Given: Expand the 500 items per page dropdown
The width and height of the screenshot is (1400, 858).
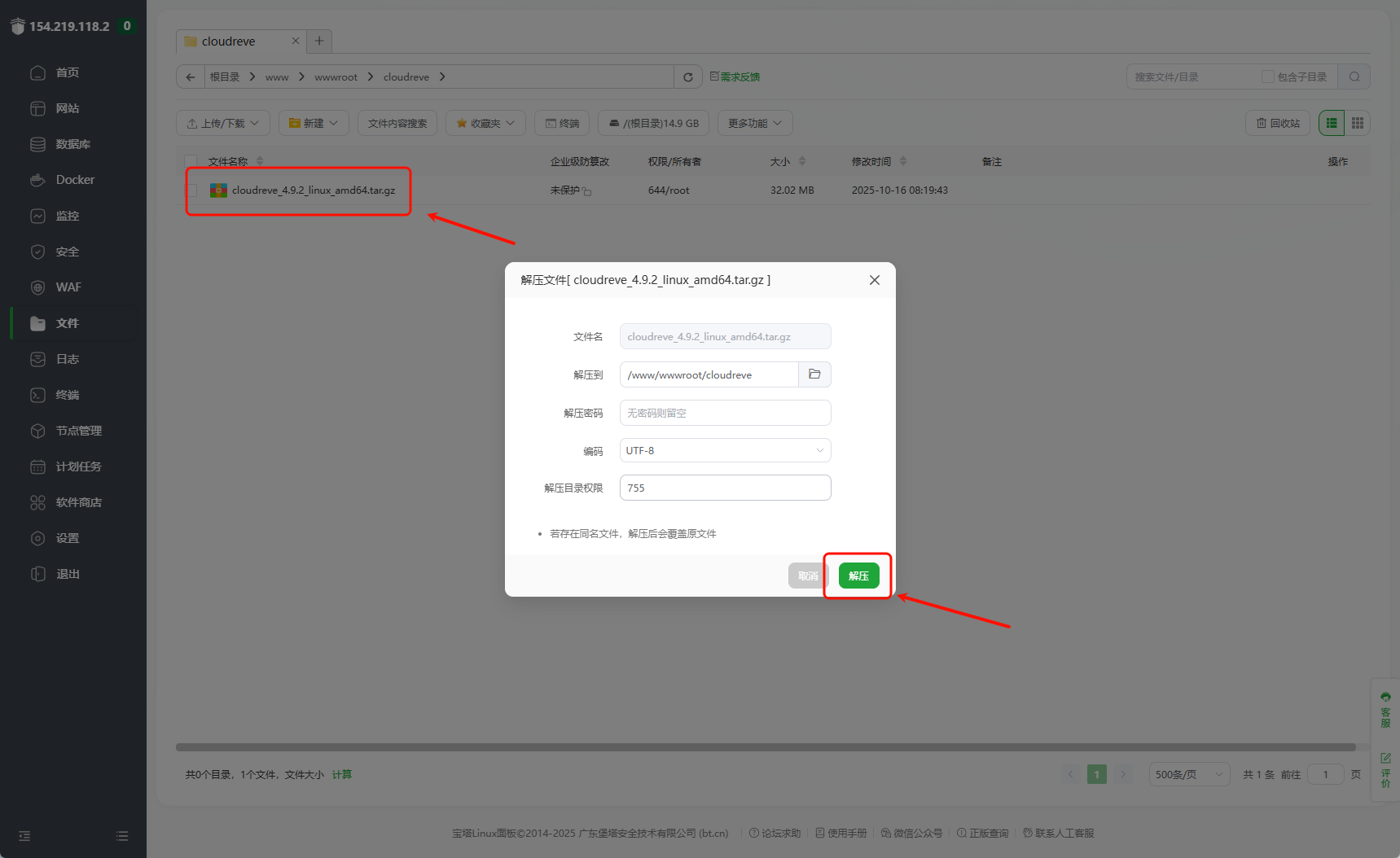Looking at the screenshot, I should click(1188, 774).
